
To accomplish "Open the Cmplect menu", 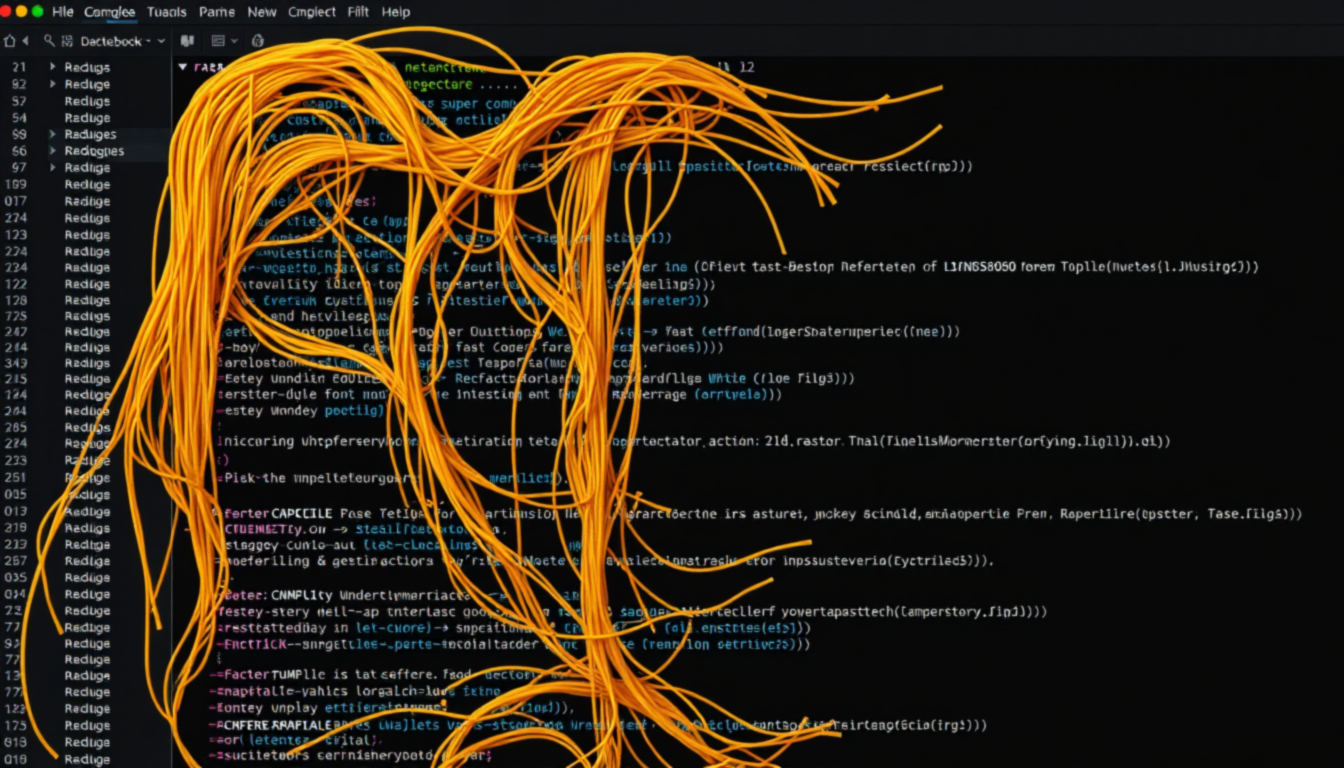I will pyautogui.click(x=312, y=12).
